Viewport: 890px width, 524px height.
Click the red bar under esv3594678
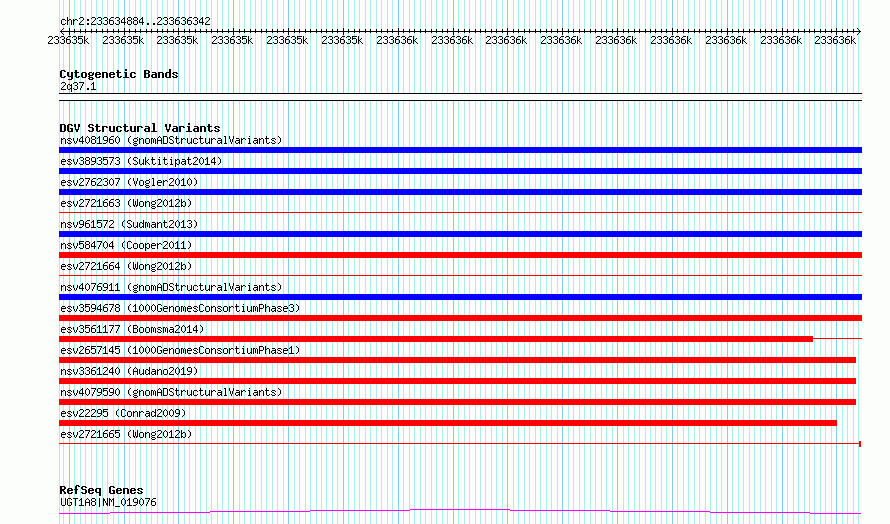point(460,318)
